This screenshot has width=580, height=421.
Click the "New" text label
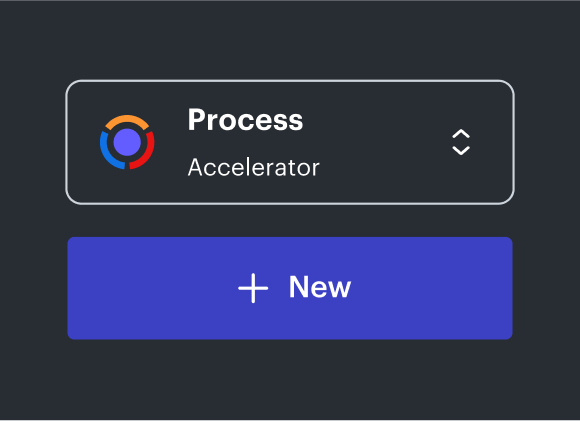(x=320, y=287)
